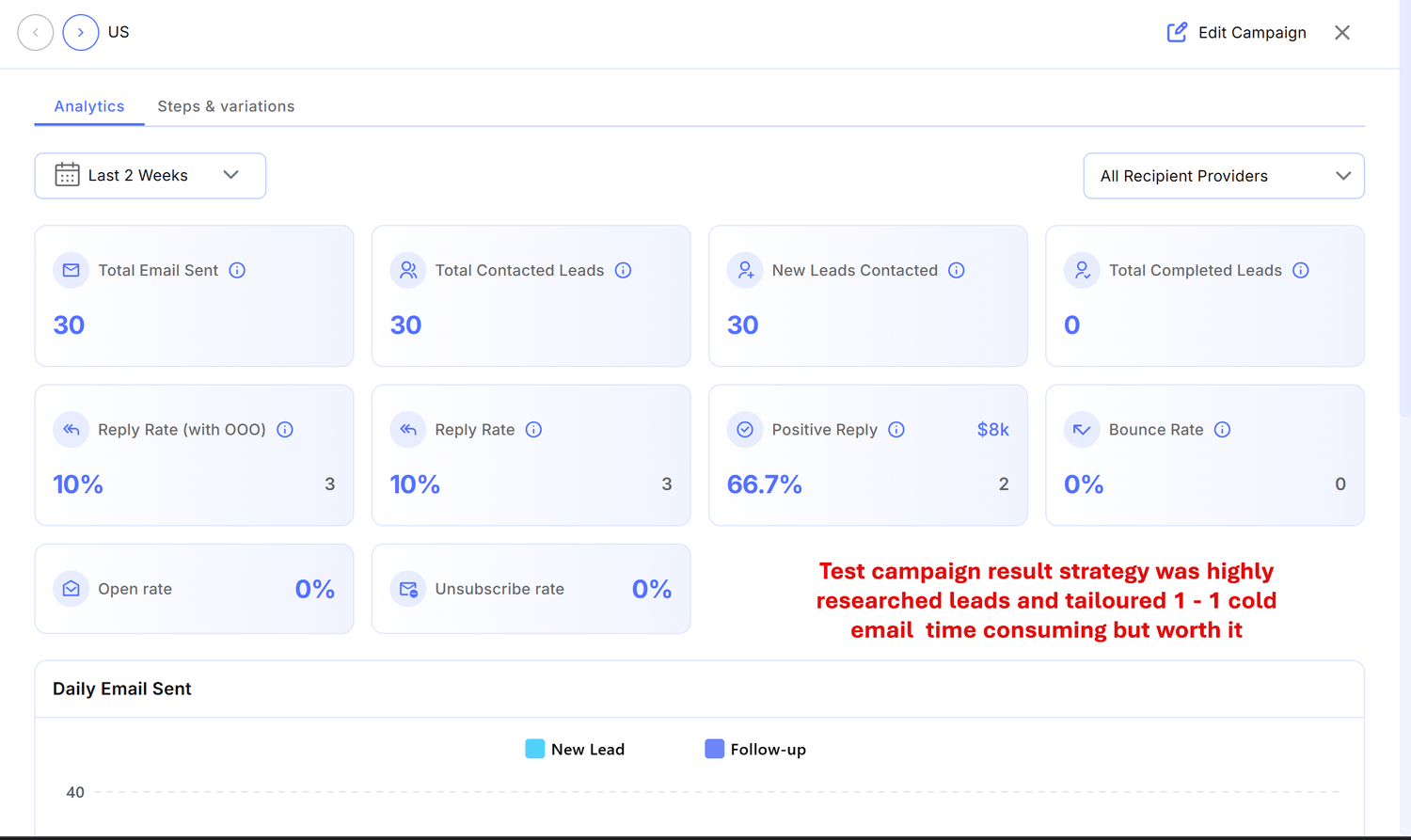Click info icon beside Bounce Rate
Image resolution: width=1411 pixels, height=840 pixels.
pyautogui.click(x=1222, y=430)
